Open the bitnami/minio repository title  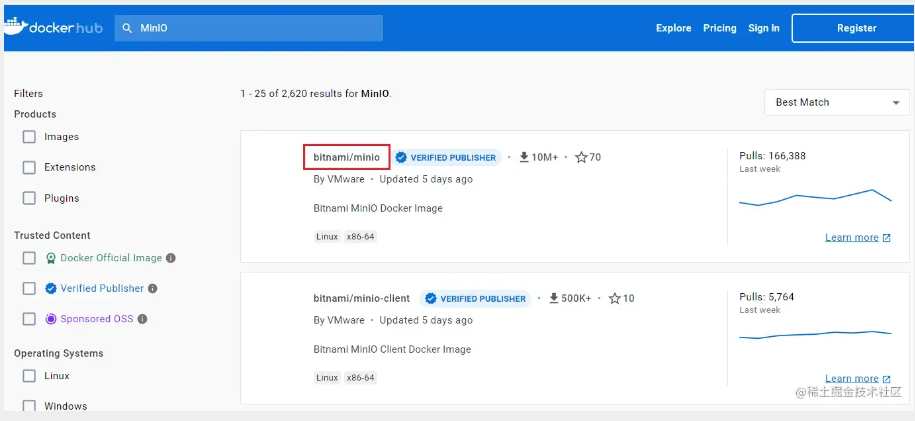point(346,157)
